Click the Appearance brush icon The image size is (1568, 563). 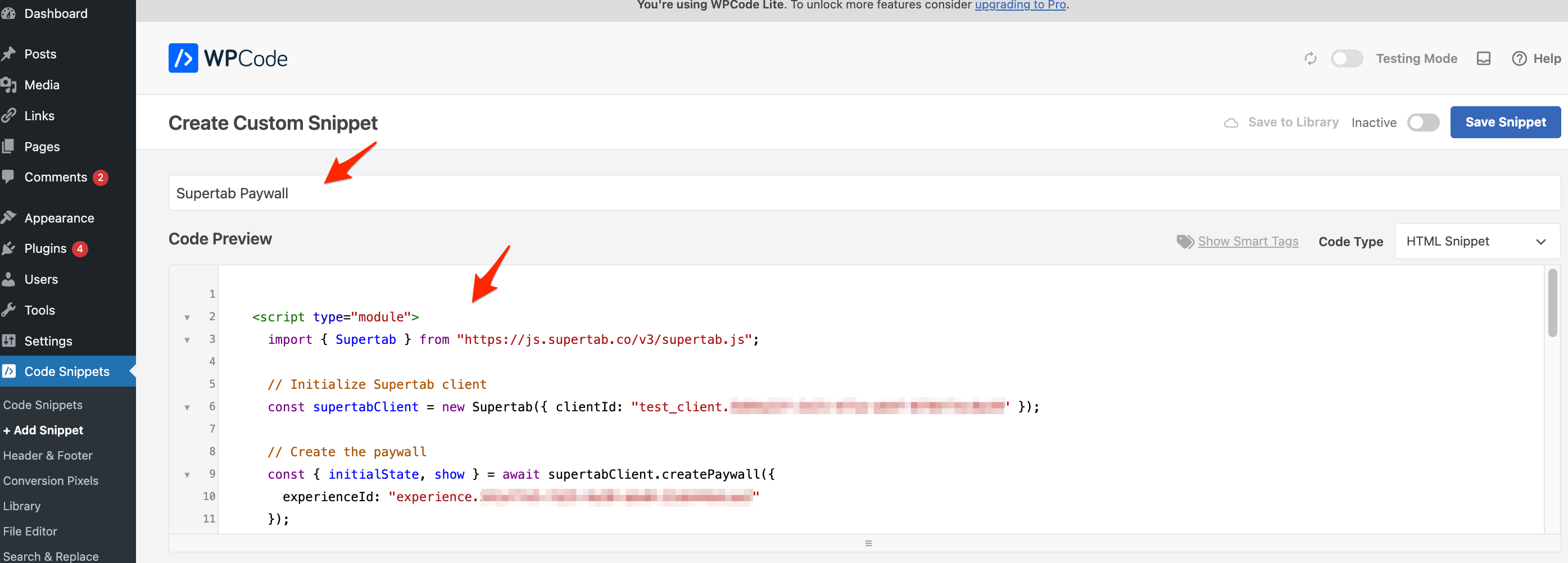[8, 218]
